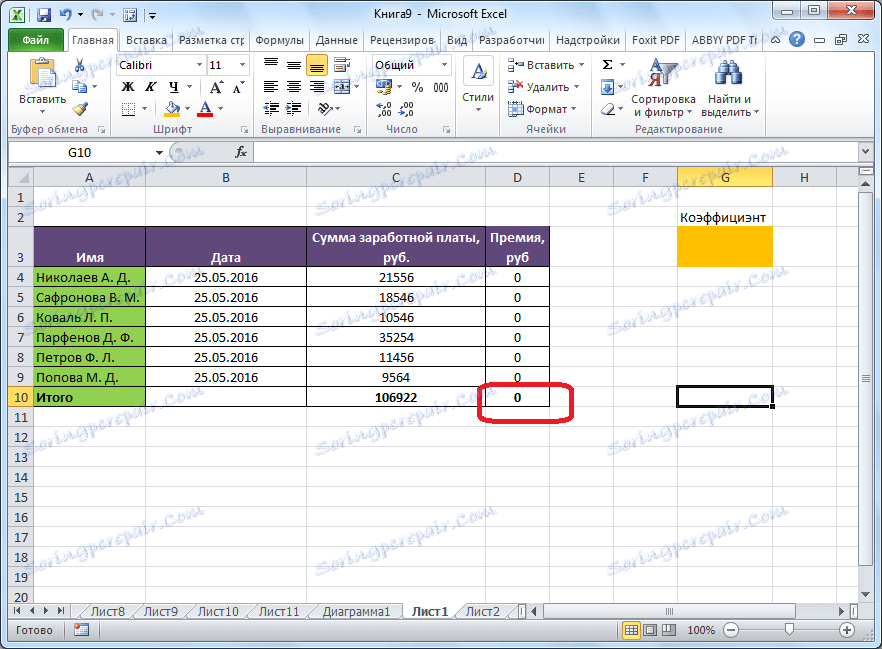Click the Format Painter icon
The width and height of the screenshot is (882, 649).
coord(79,109)
